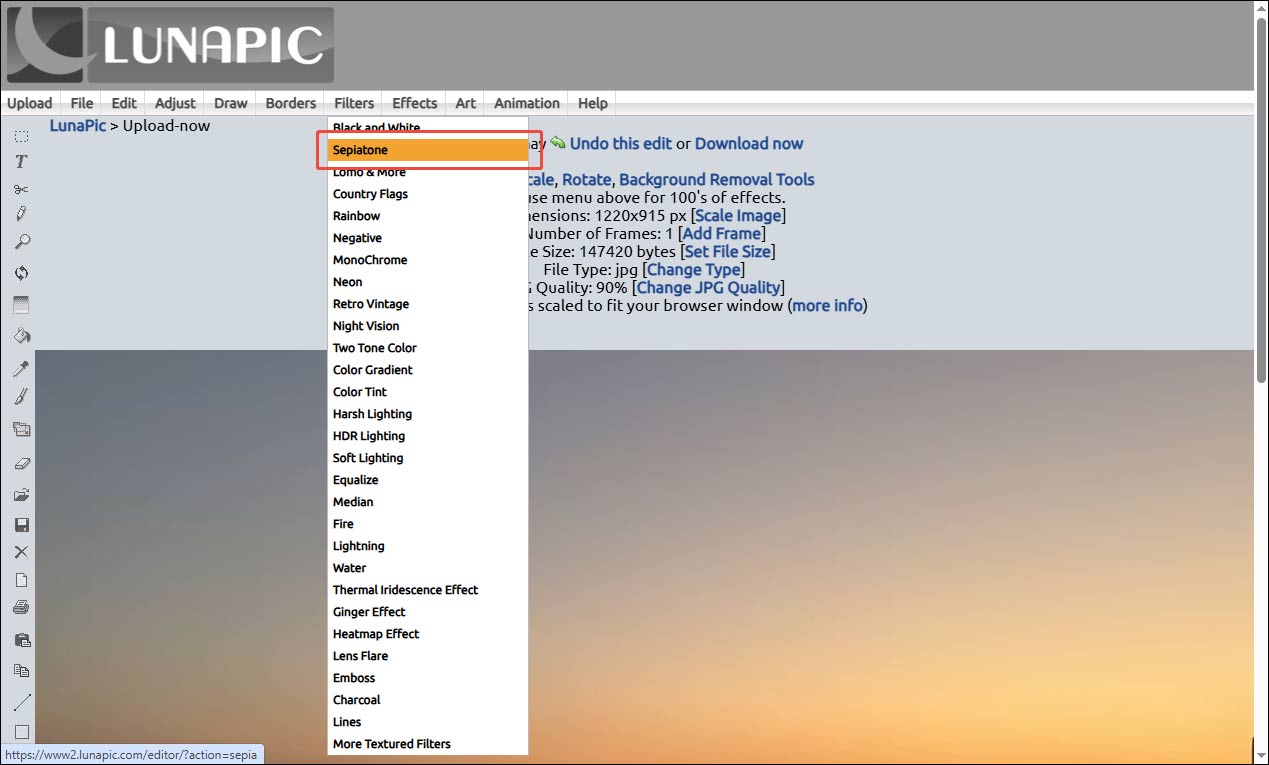Select the Eraser tool
The image size is (1269, 765).
[x=22, y=462]
